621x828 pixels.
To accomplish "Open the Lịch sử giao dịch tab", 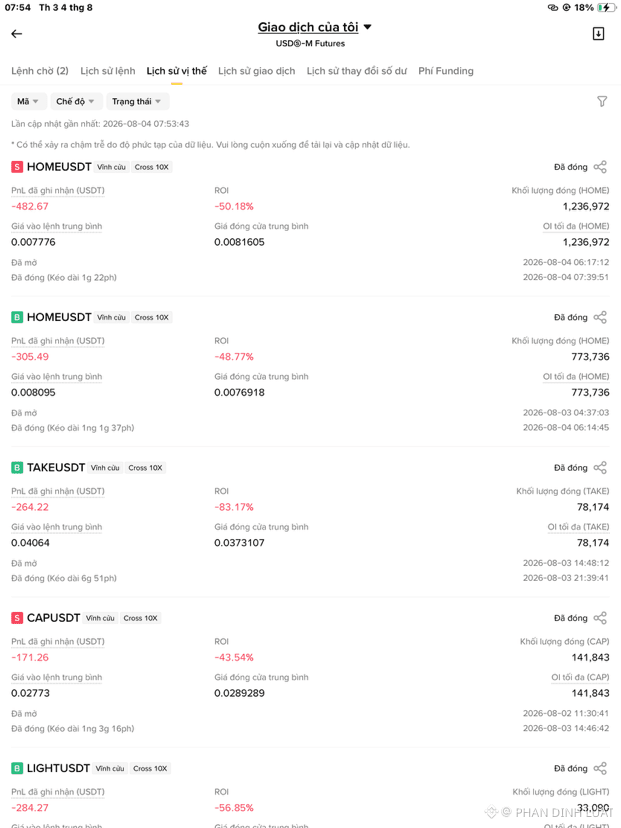I will tap(257, 71).
